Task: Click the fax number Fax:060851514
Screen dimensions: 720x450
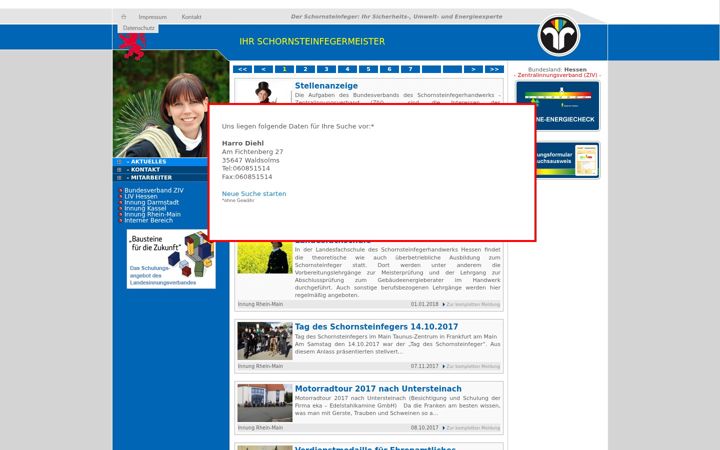Action: click(x=247, y=177)
